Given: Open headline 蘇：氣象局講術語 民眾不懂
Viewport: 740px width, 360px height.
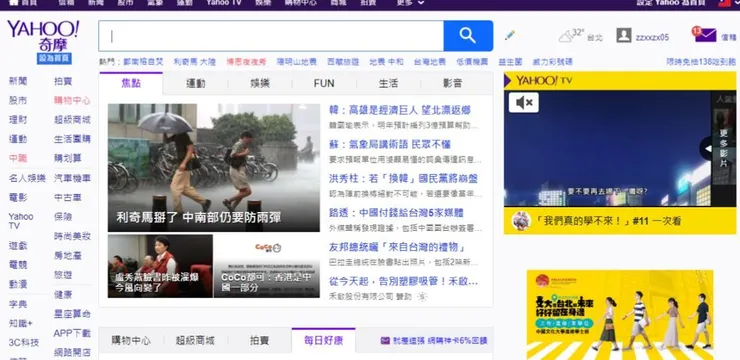Looking at the screenshot, I should 389,144.
